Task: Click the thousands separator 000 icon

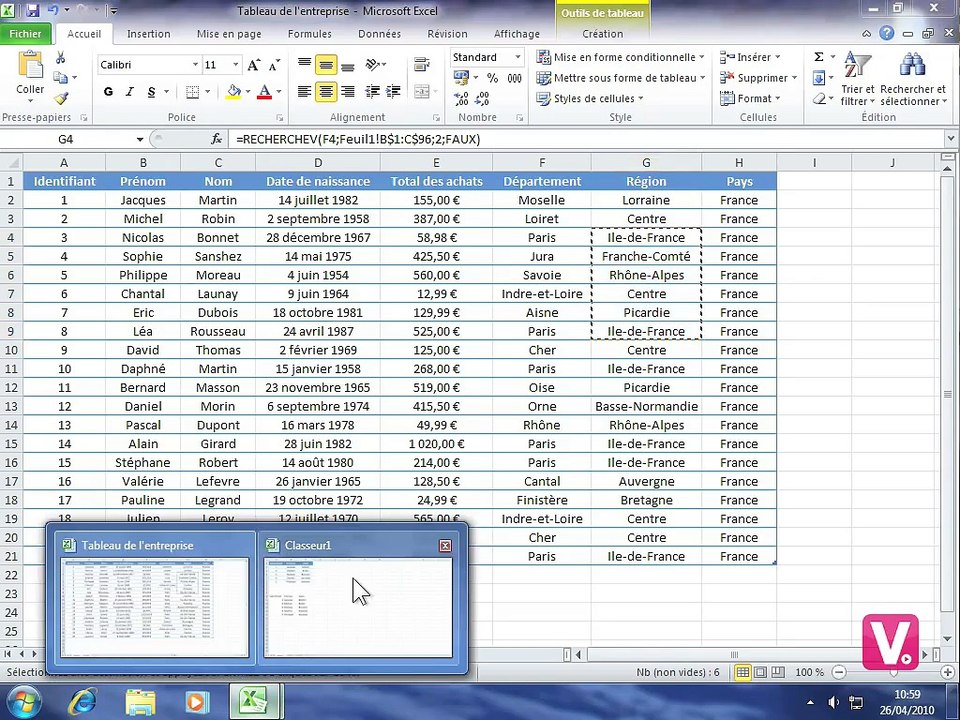Action: point(514,78)
